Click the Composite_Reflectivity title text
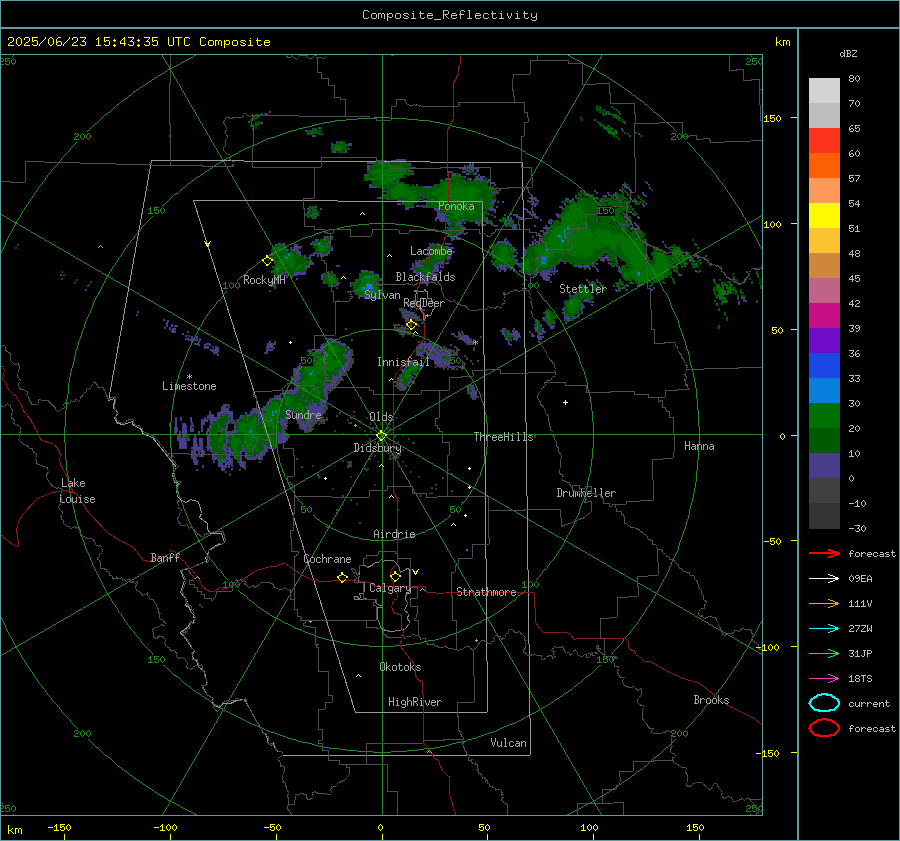The height and width of the screenshot is (841, 900). 449,15
